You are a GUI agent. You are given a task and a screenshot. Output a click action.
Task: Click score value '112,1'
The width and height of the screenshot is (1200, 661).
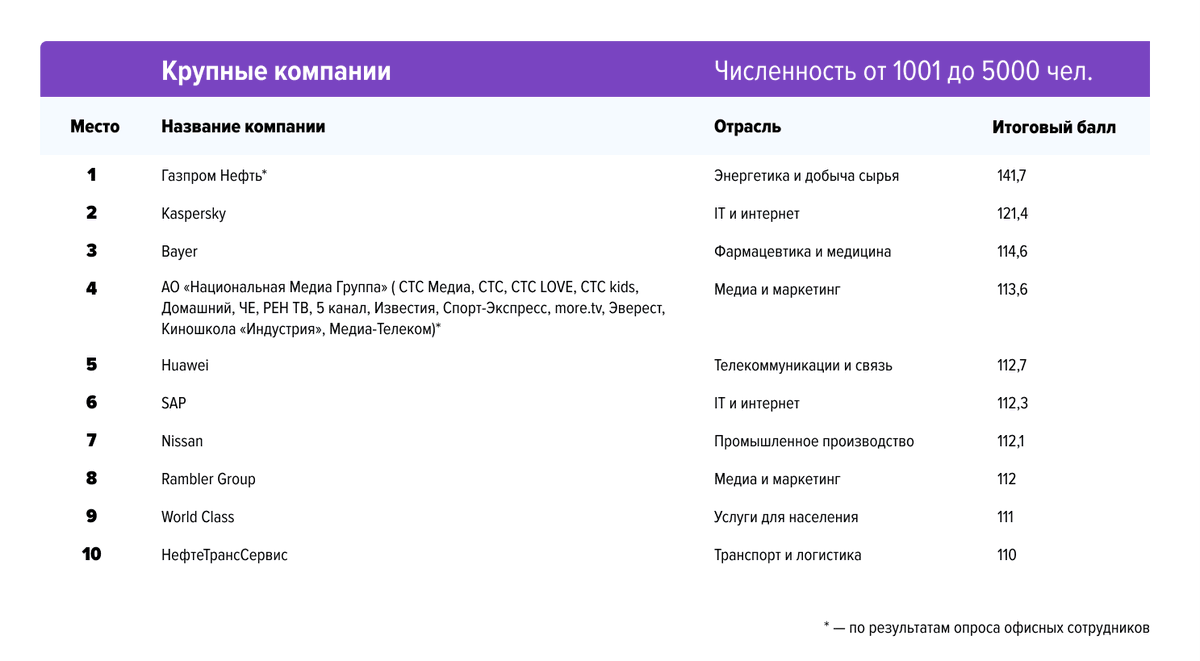1010,441
